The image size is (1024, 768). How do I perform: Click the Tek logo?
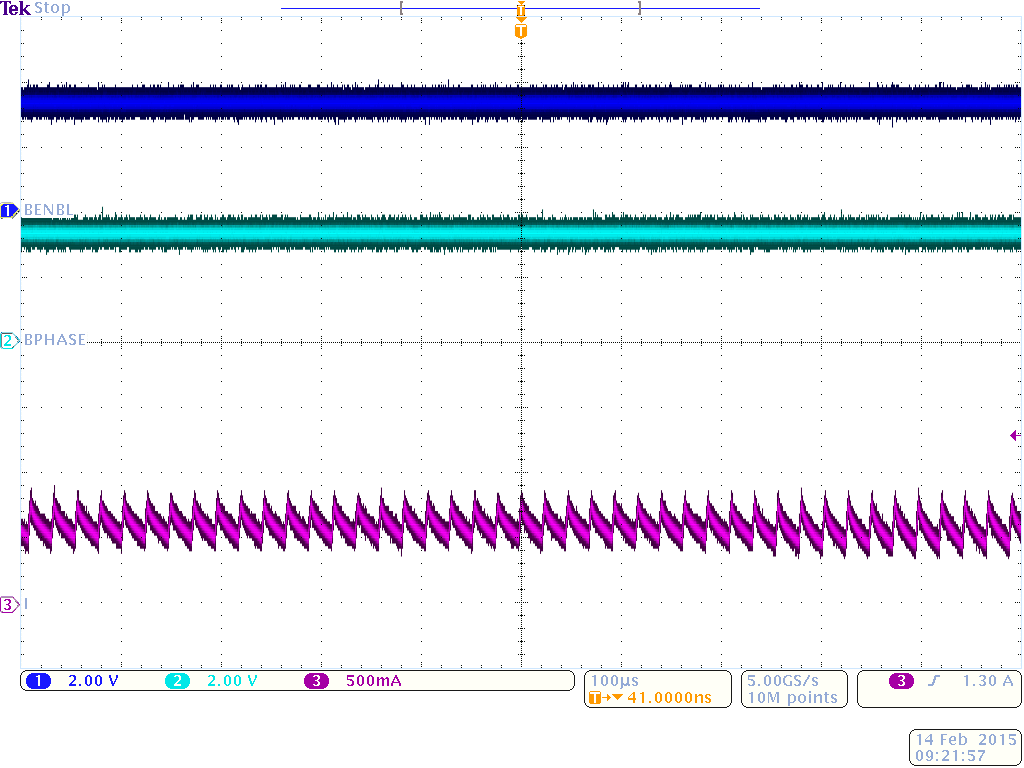[16, 7]
